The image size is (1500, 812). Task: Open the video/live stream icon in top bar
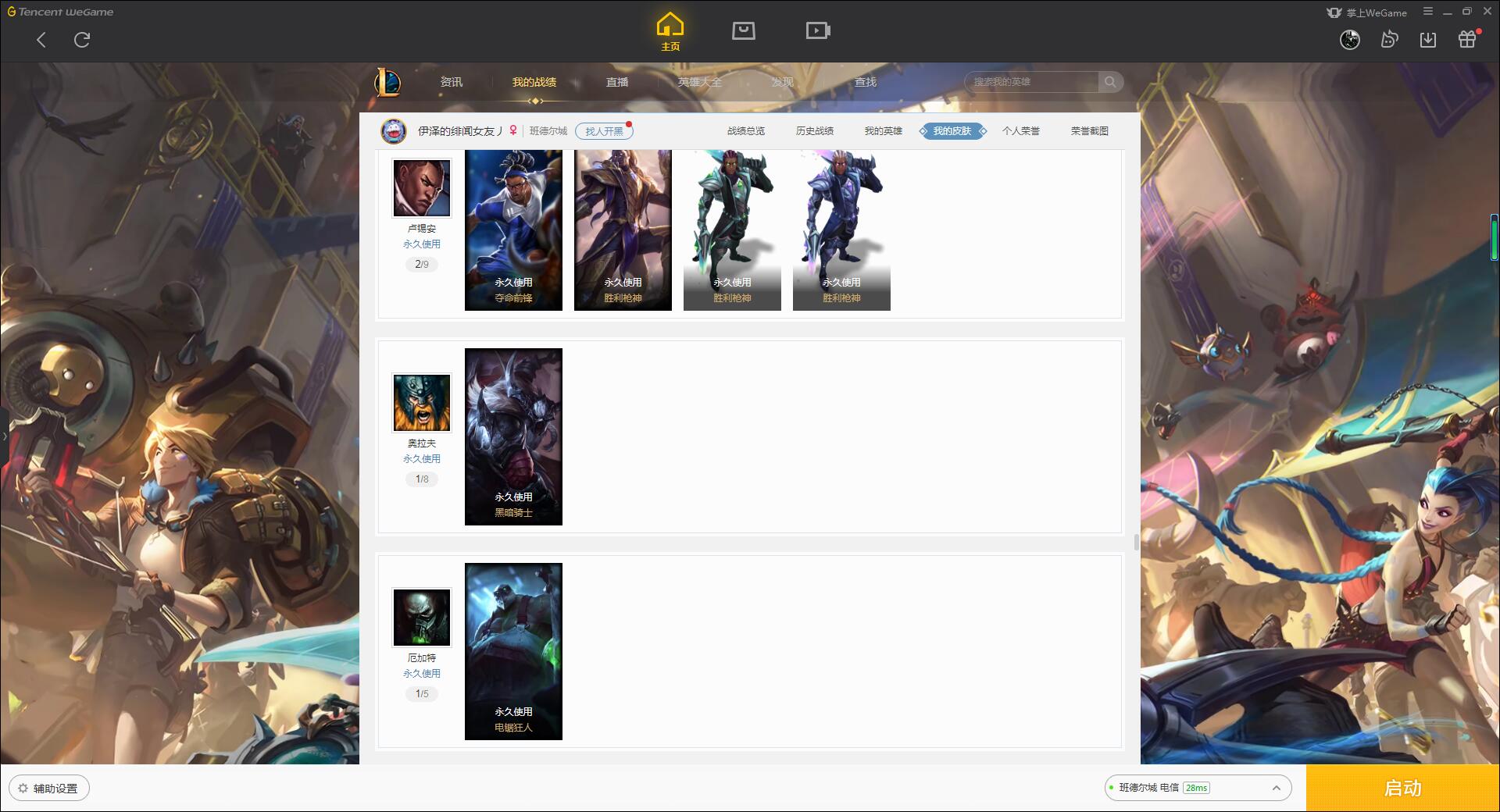[x=818, y=30]
